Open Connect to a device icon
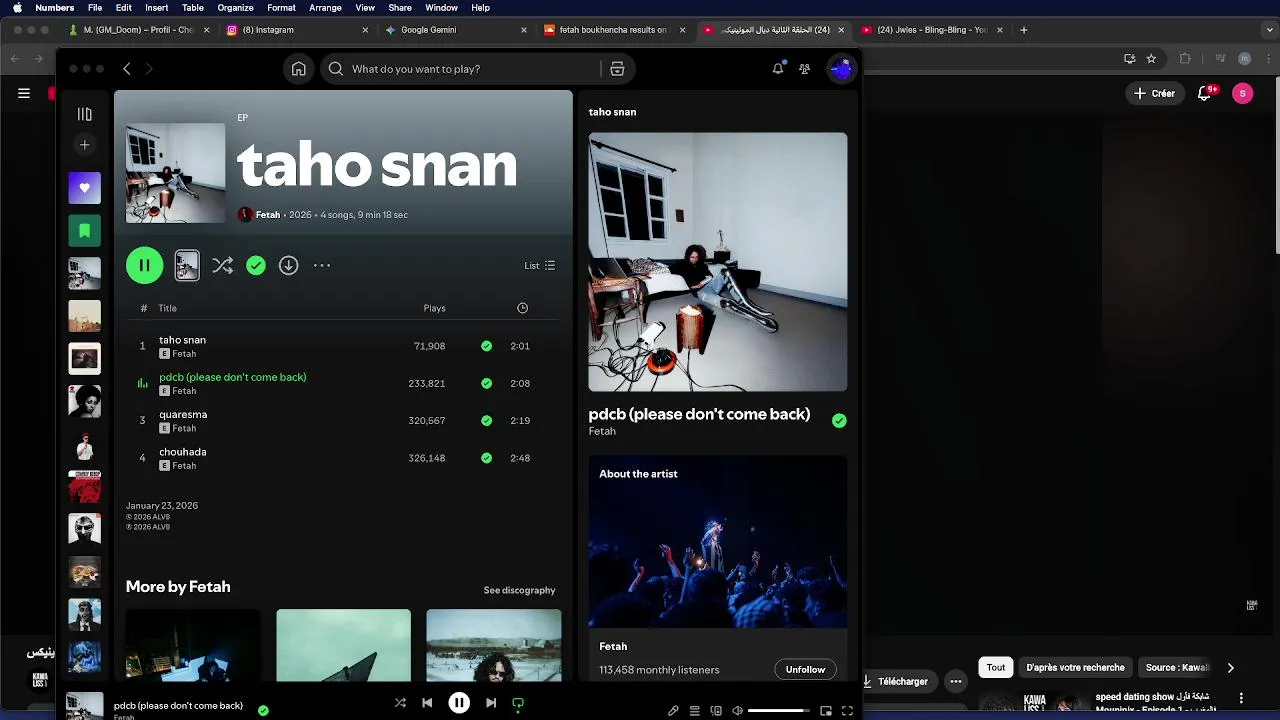 [x=716, y=711]
